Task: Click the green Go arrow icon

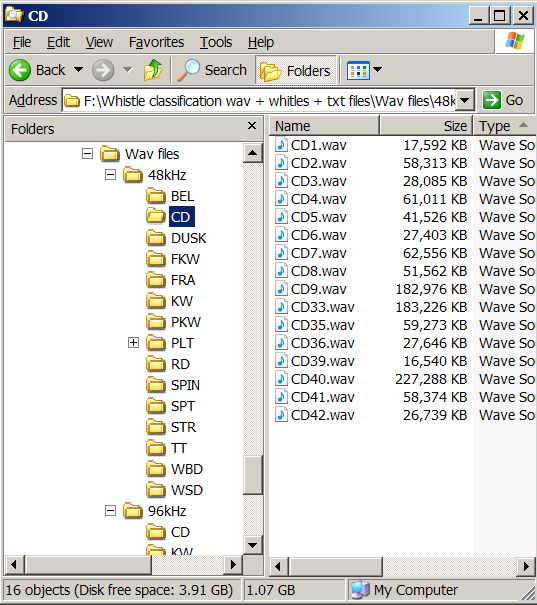Action: click(492, 100)
